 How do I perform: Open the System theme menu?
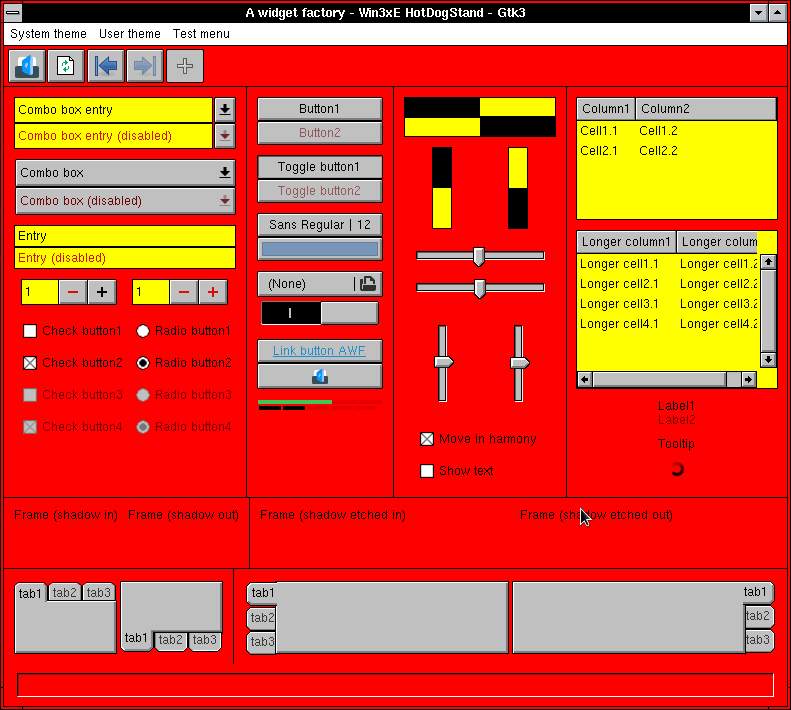(x=48, y=34)
